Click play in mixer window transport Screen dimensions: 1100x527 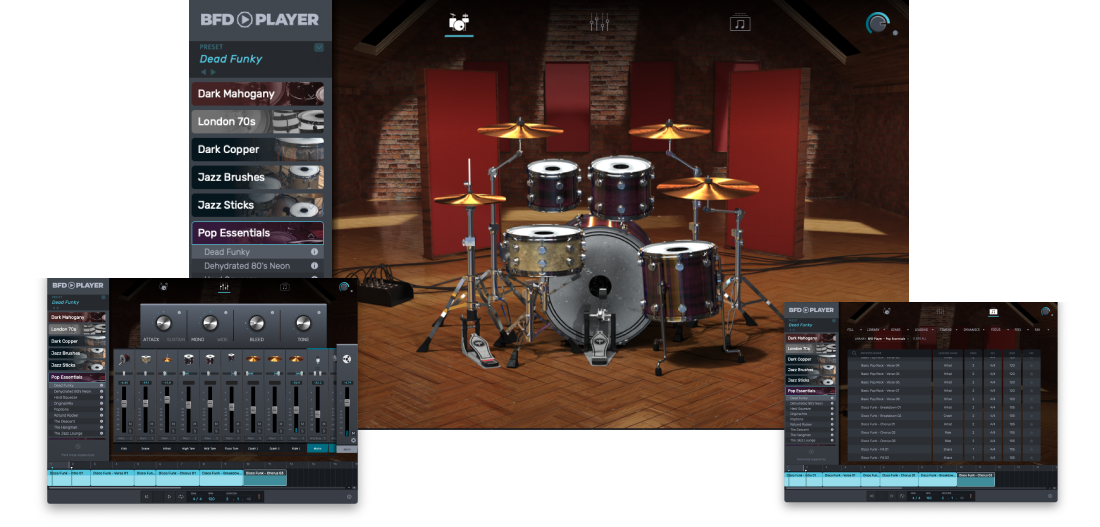click(x=169, y=497)
